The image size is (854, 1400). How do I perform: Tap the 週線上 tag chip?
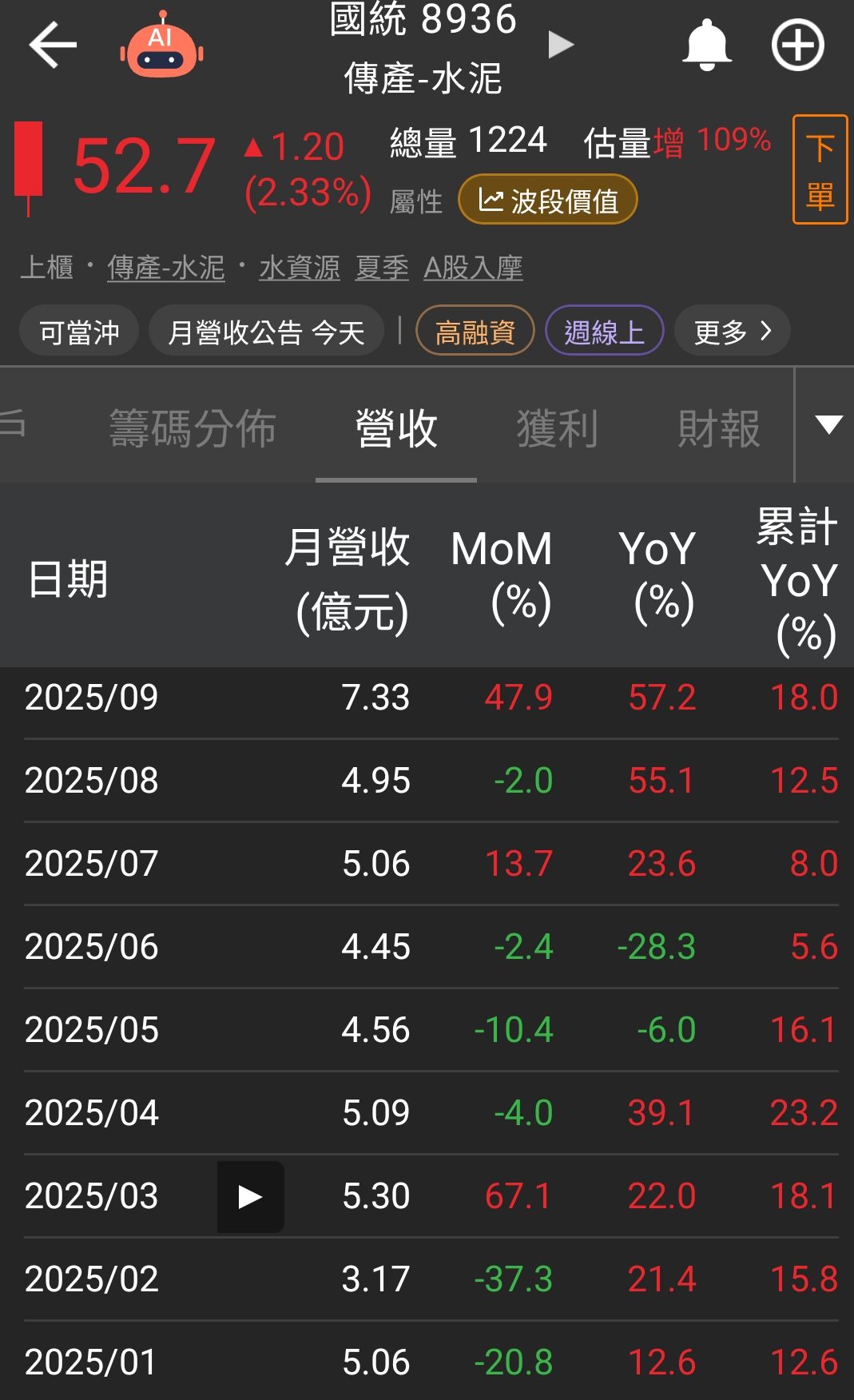coord(604,331)
